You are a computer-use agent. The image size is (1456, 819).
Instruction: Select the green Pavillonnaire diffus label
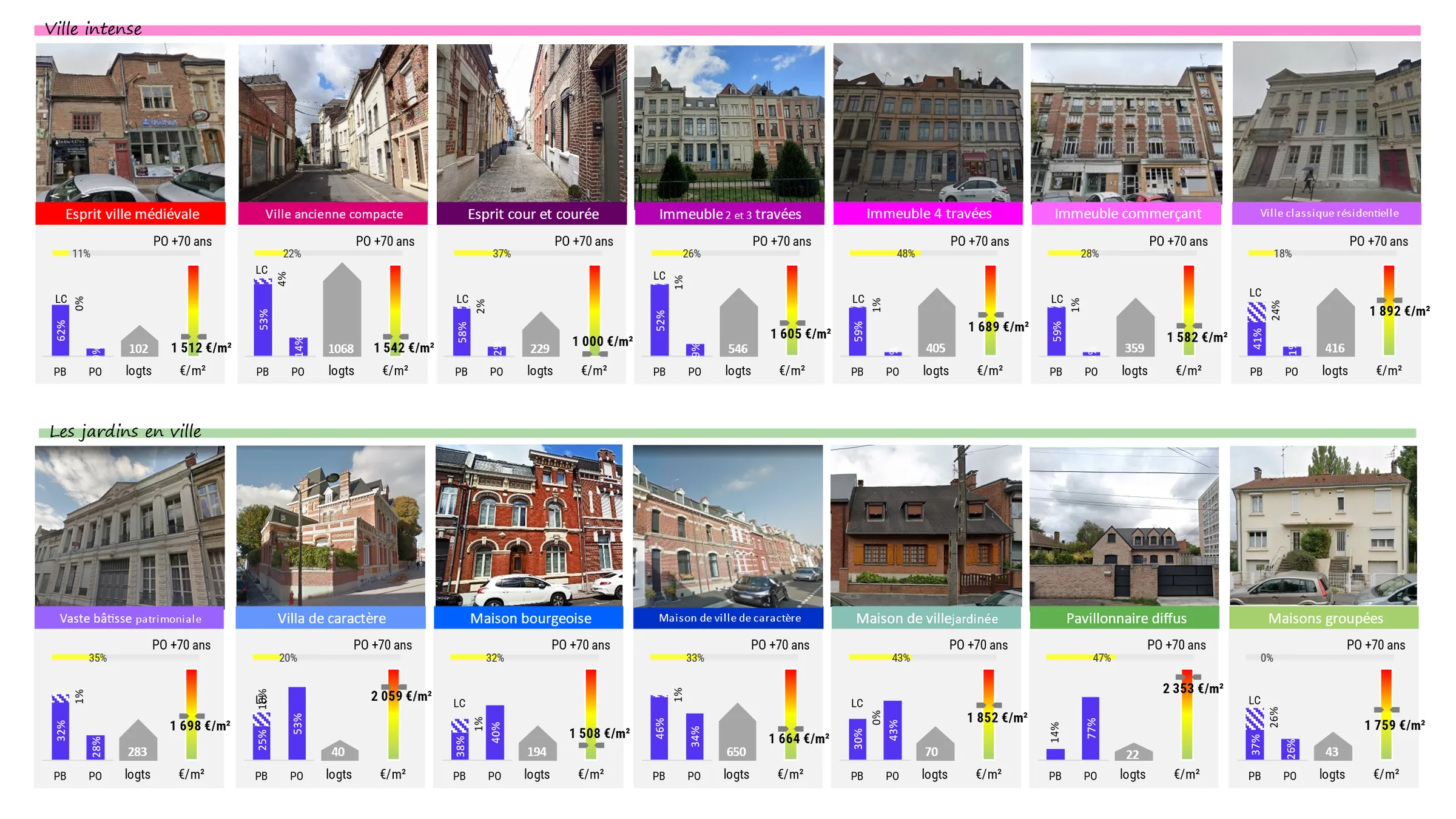1124,618
